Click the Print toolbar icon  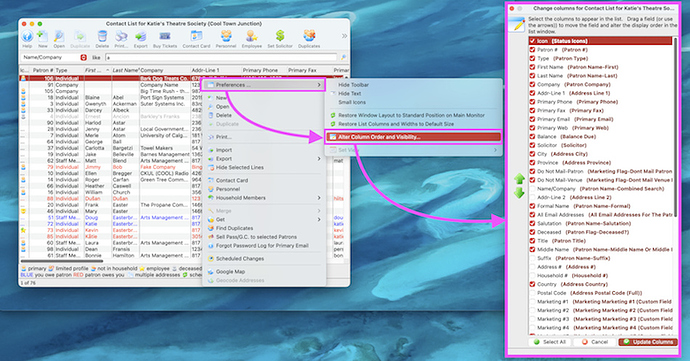[121, 37]
